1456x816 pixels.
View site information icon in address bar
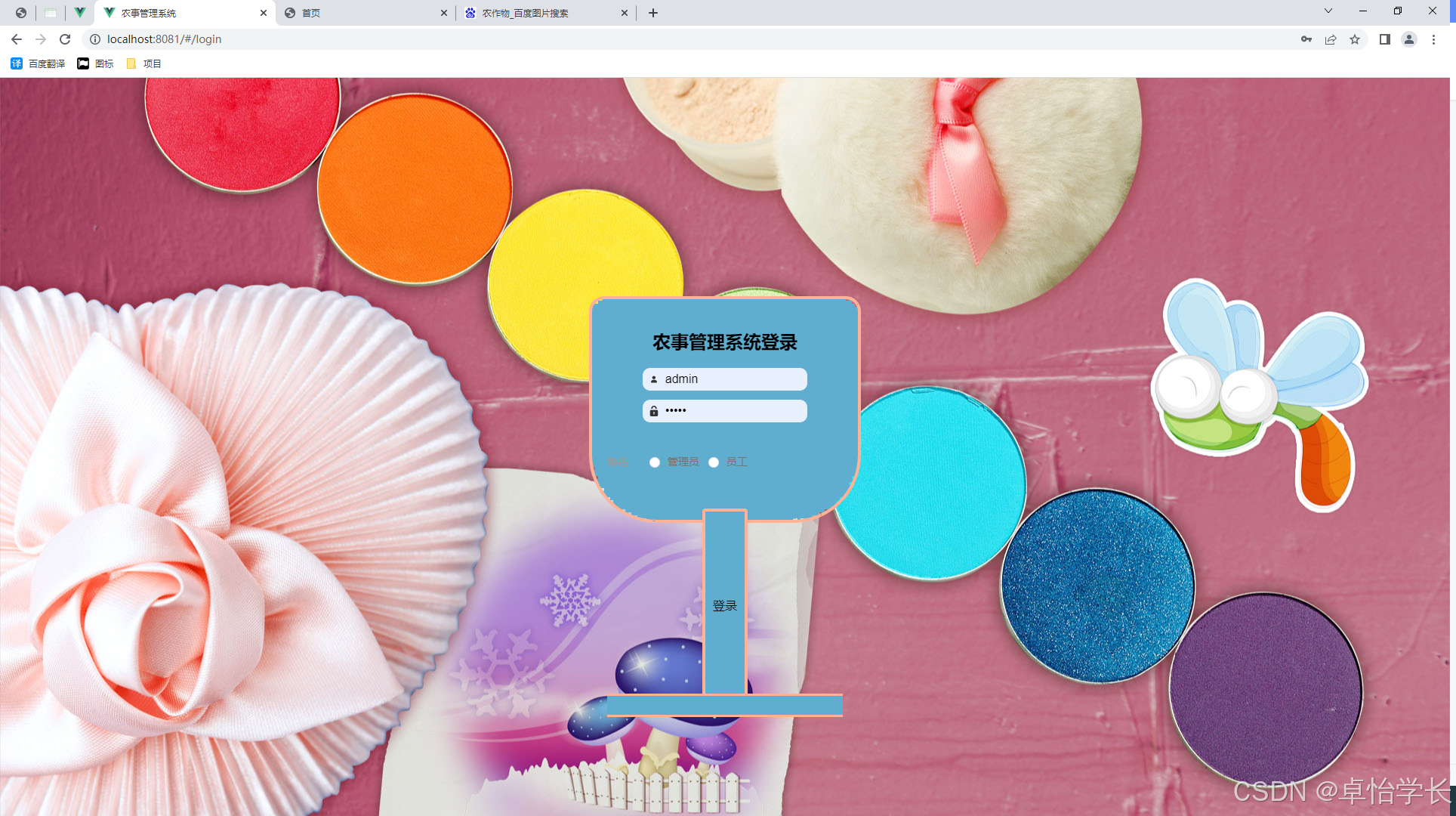point(95,39)
